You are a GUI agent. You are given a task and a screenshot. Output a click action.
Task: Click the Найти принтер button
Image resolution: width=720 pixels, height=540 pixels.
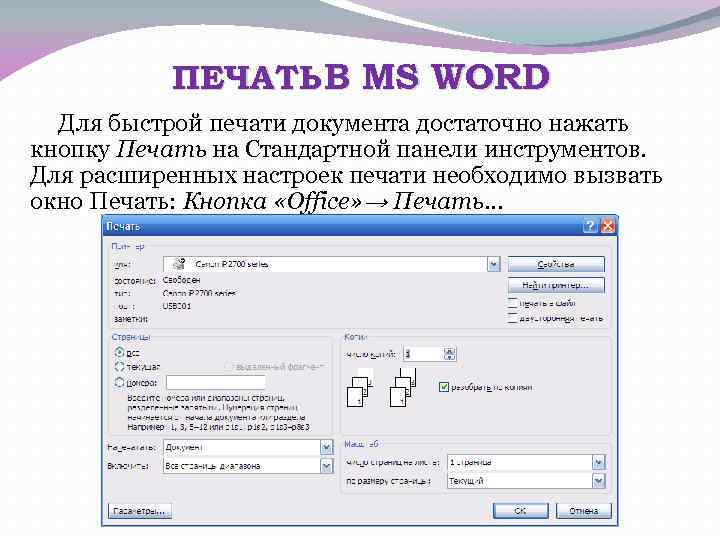556,285
